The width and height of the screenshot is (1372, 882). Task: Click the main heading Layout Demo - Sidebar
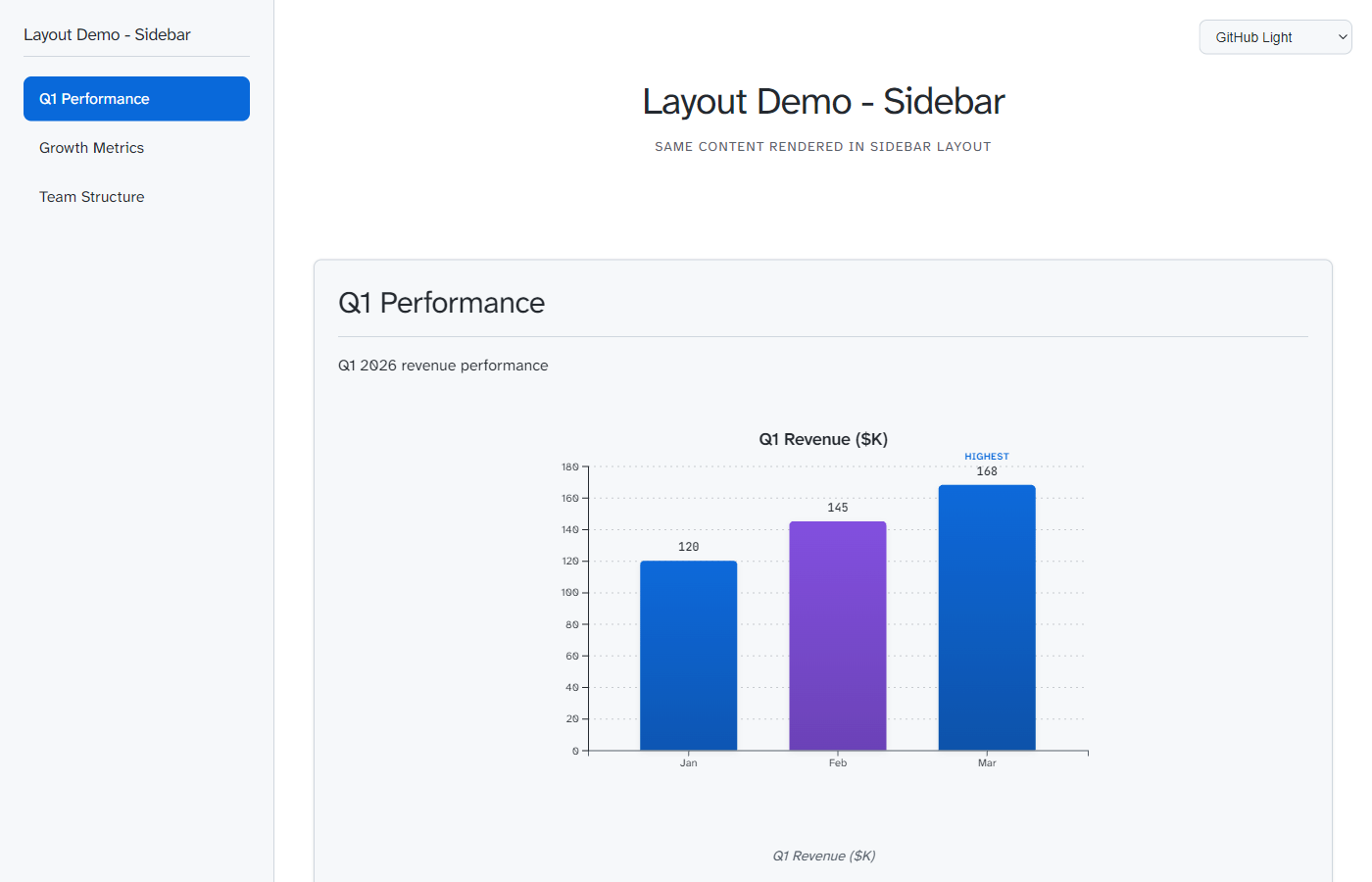[823, 101]
